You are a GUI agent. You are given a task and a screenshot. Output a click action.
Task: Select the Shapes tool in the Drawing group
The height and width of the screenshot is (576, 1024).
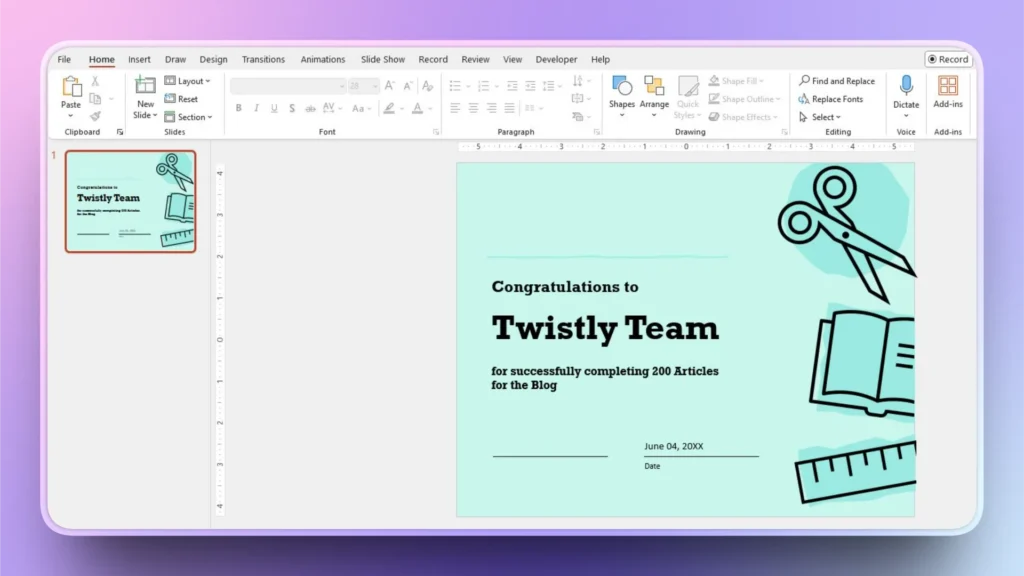[x=621, y=92]
